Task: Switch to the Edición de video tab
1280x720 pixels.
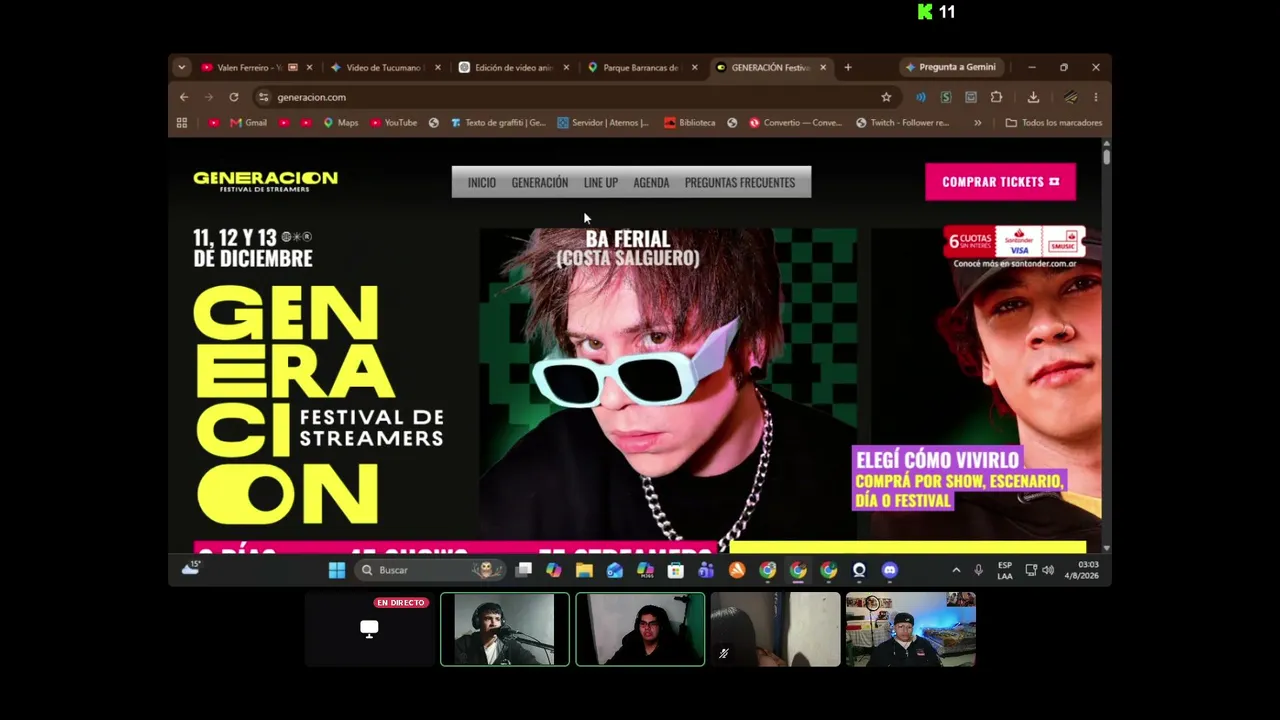Action: [514, 67]
